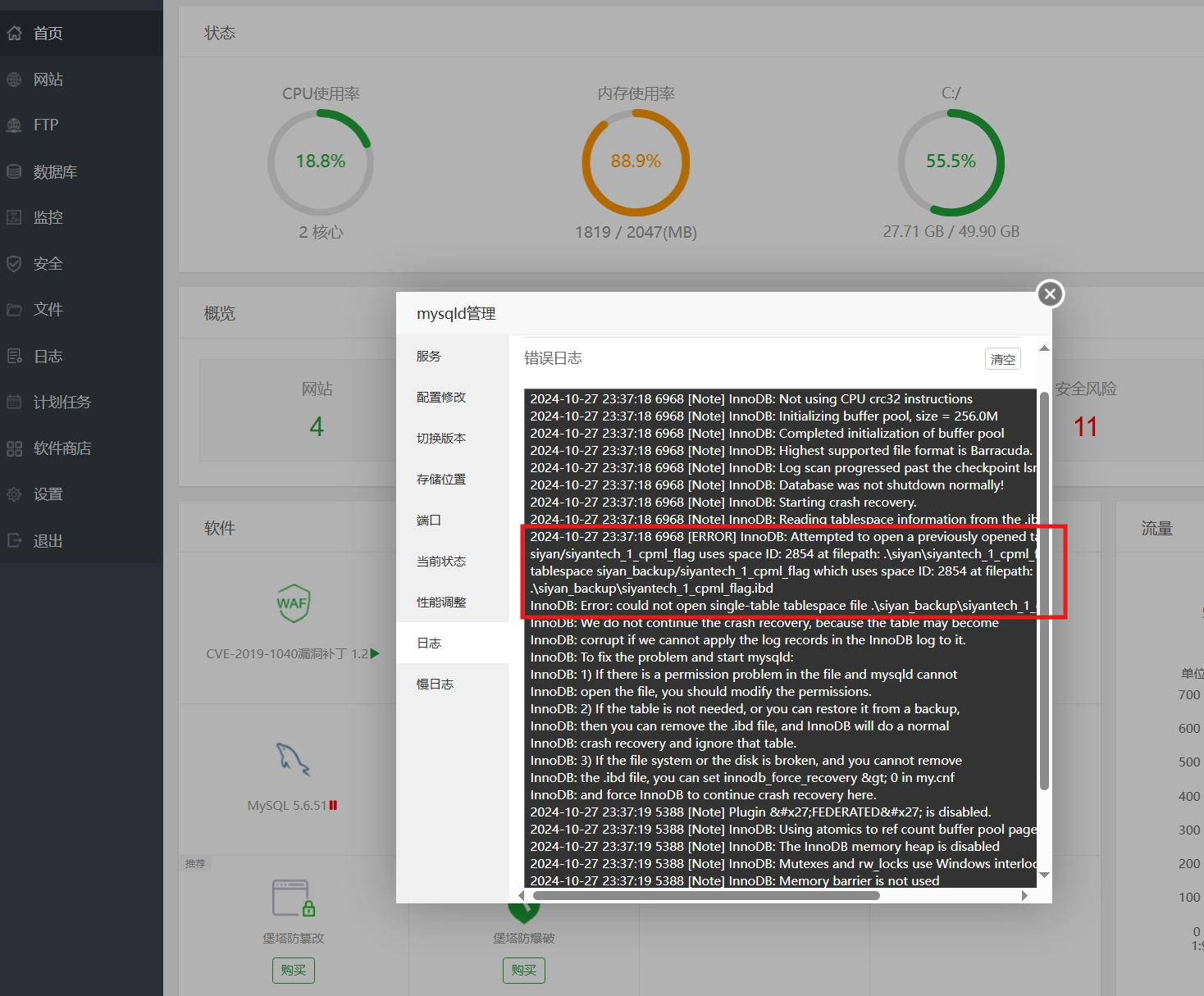Click 购买 button under 堡塔防爆破

coord(524,971)
